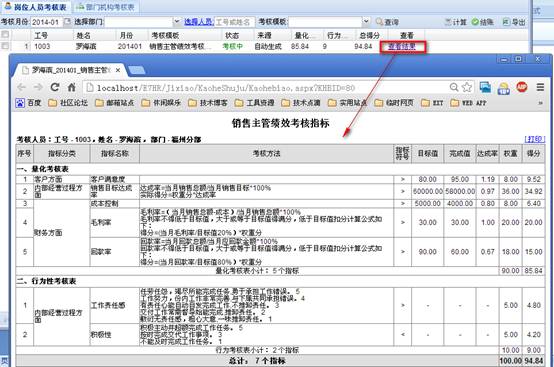The width and height of the screenshot is (554, 367).
Task: Click the localhost address bar
Action: [265, 87]
